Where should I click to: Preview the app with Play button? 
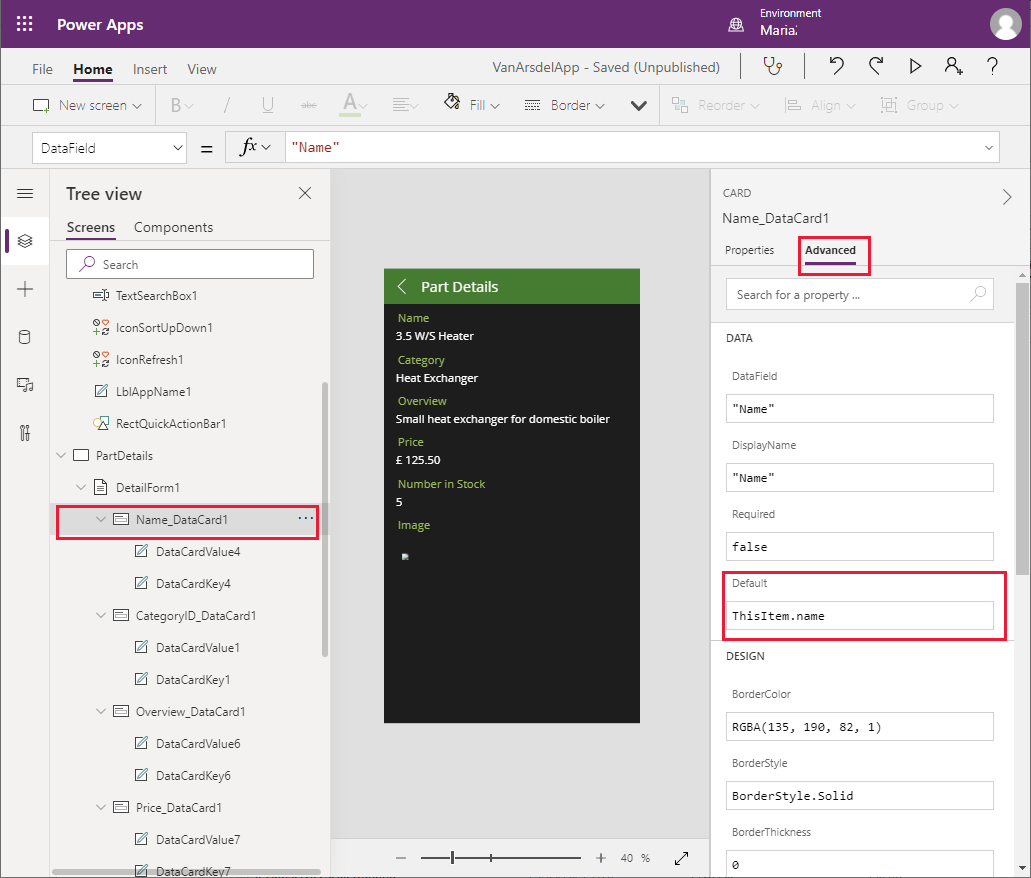pyautogui.click(x=915, y=66)
